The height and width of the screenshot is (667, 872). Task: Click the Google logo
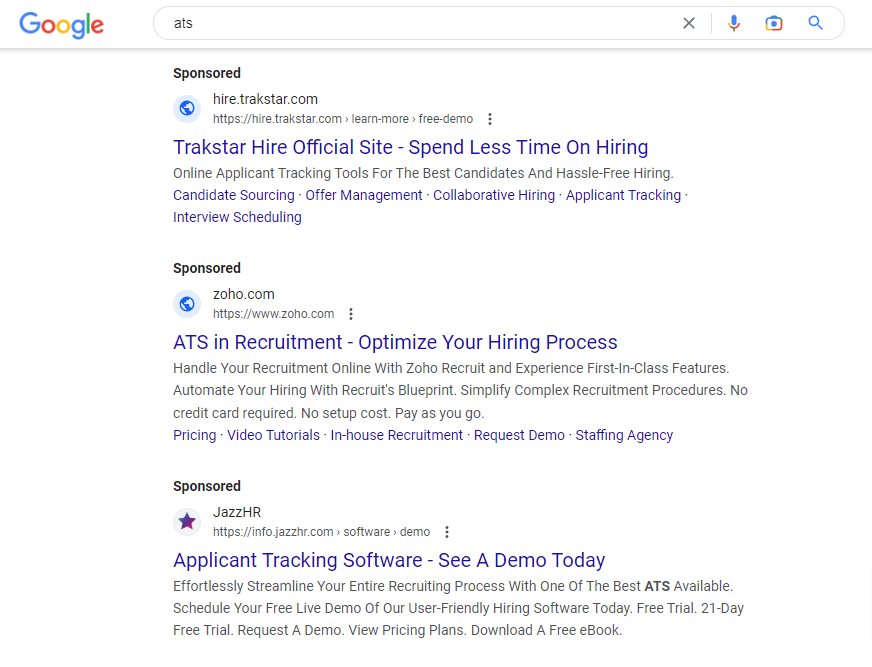coord(61,24)
